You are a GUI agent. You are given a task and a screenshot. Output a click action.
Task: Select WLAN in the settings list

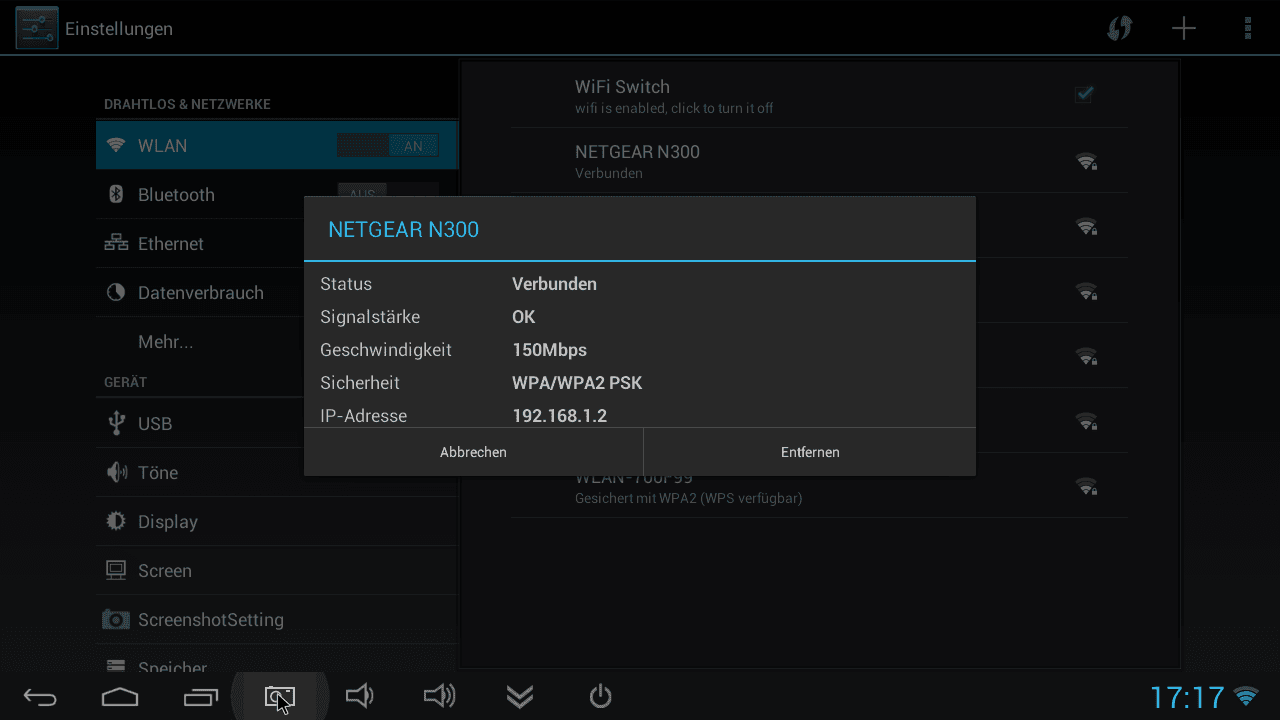tap(277, 146)
